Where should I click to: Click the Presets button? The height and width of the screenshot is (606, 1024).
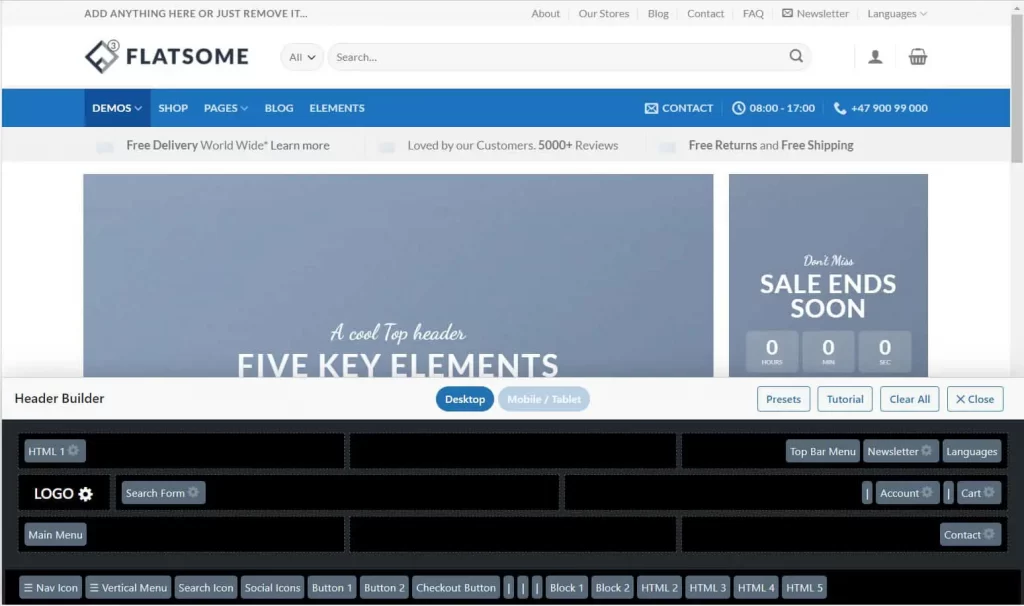tap(783, 398)
